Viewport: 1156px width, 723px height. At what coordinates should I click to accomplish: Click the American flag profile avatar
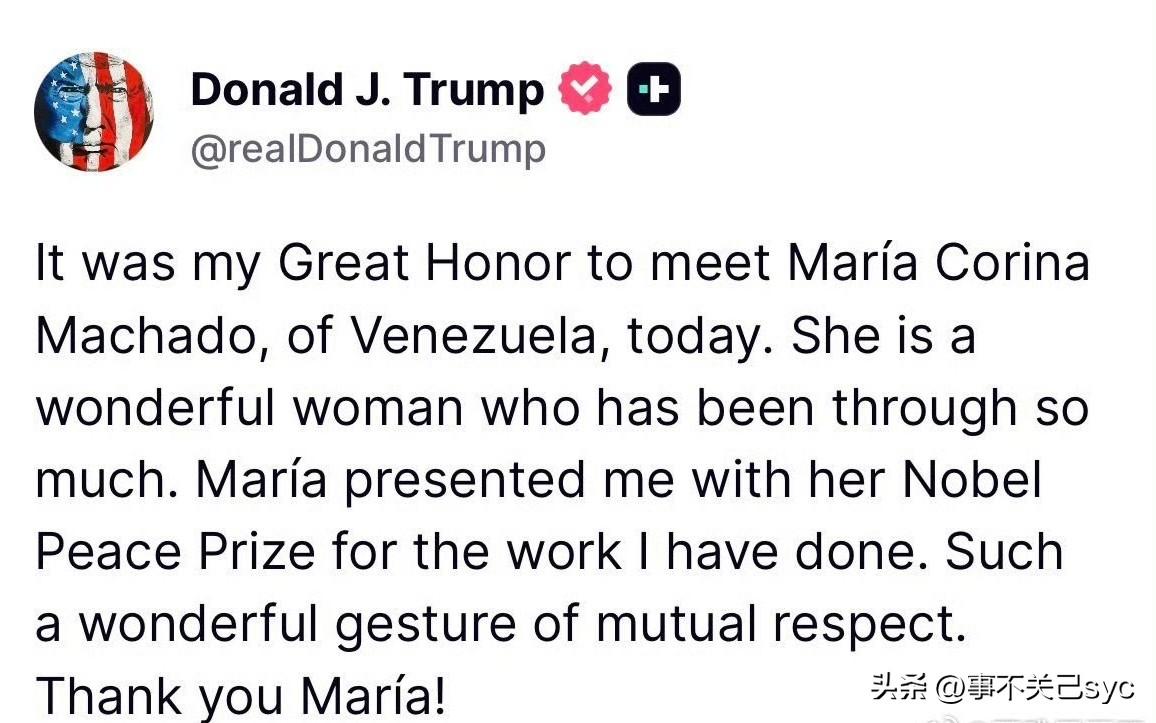point(94,112)
